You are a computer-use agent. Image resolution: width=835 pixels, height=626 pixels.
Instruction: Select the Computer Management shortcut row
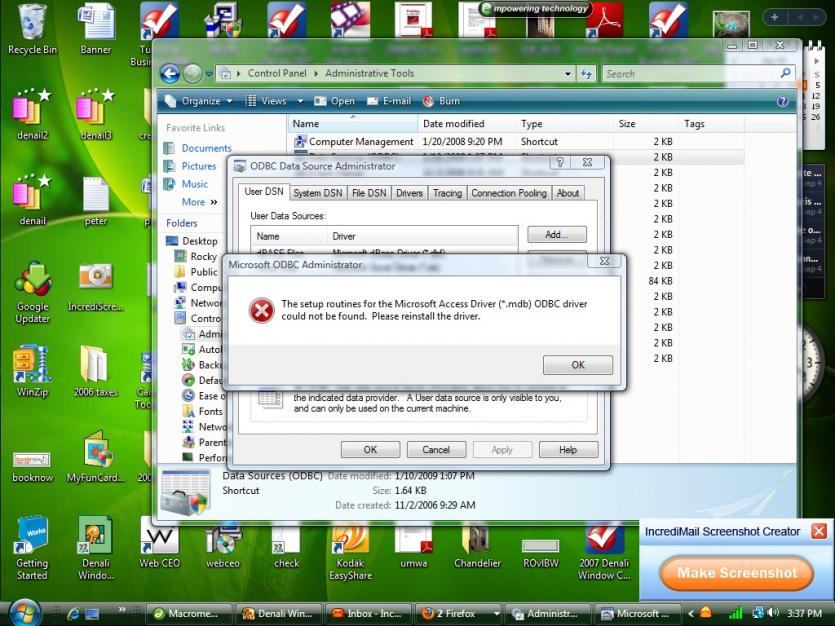(517, 142)
